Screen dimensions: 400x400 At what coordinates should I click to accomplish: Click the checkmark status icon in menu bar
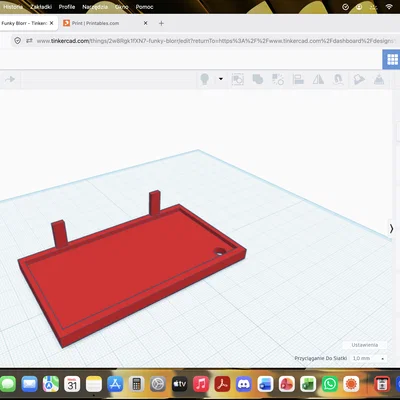tap(345, 7)
